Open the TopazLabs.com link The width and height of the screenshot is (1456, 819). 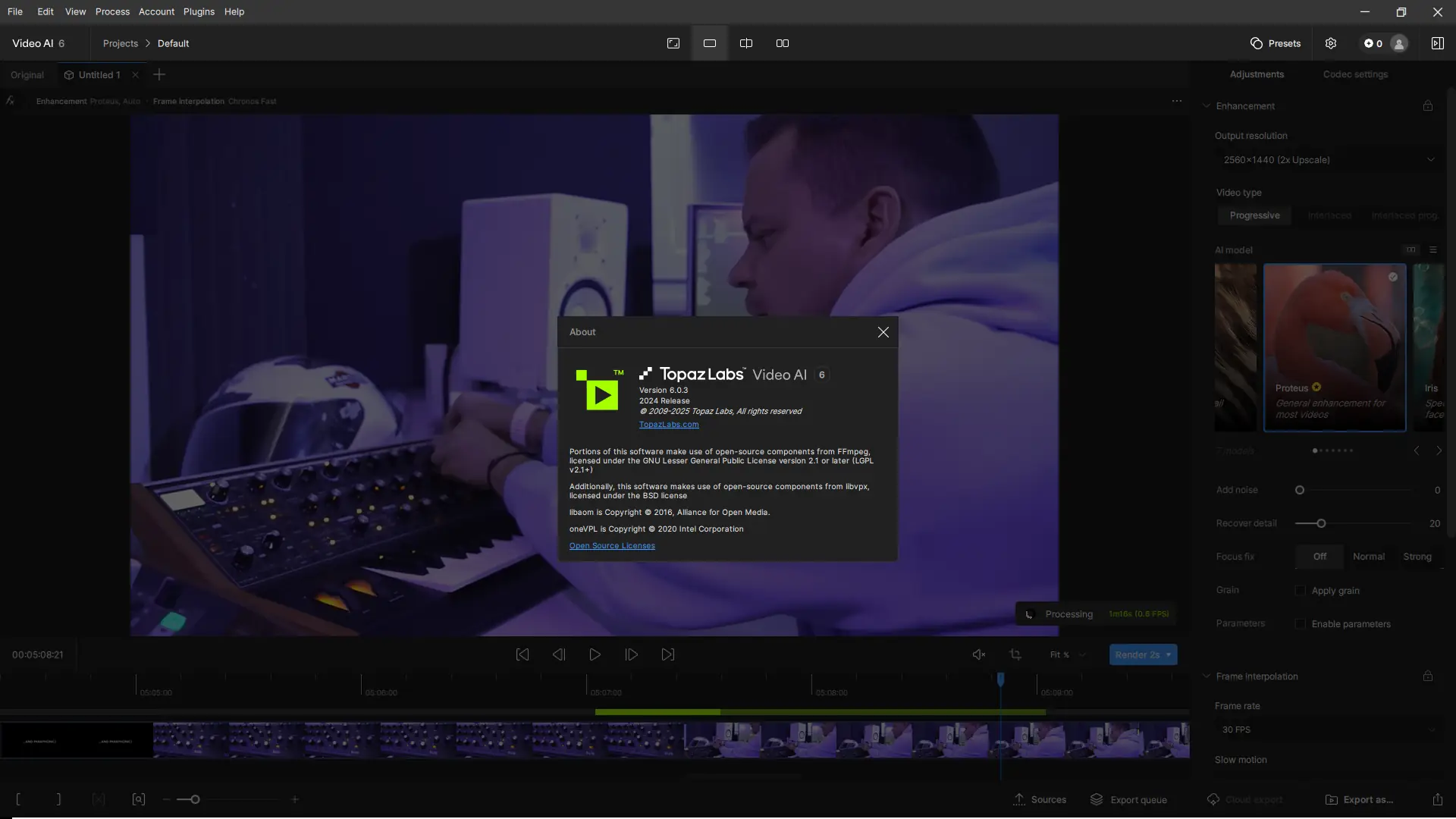coord(668,425)
